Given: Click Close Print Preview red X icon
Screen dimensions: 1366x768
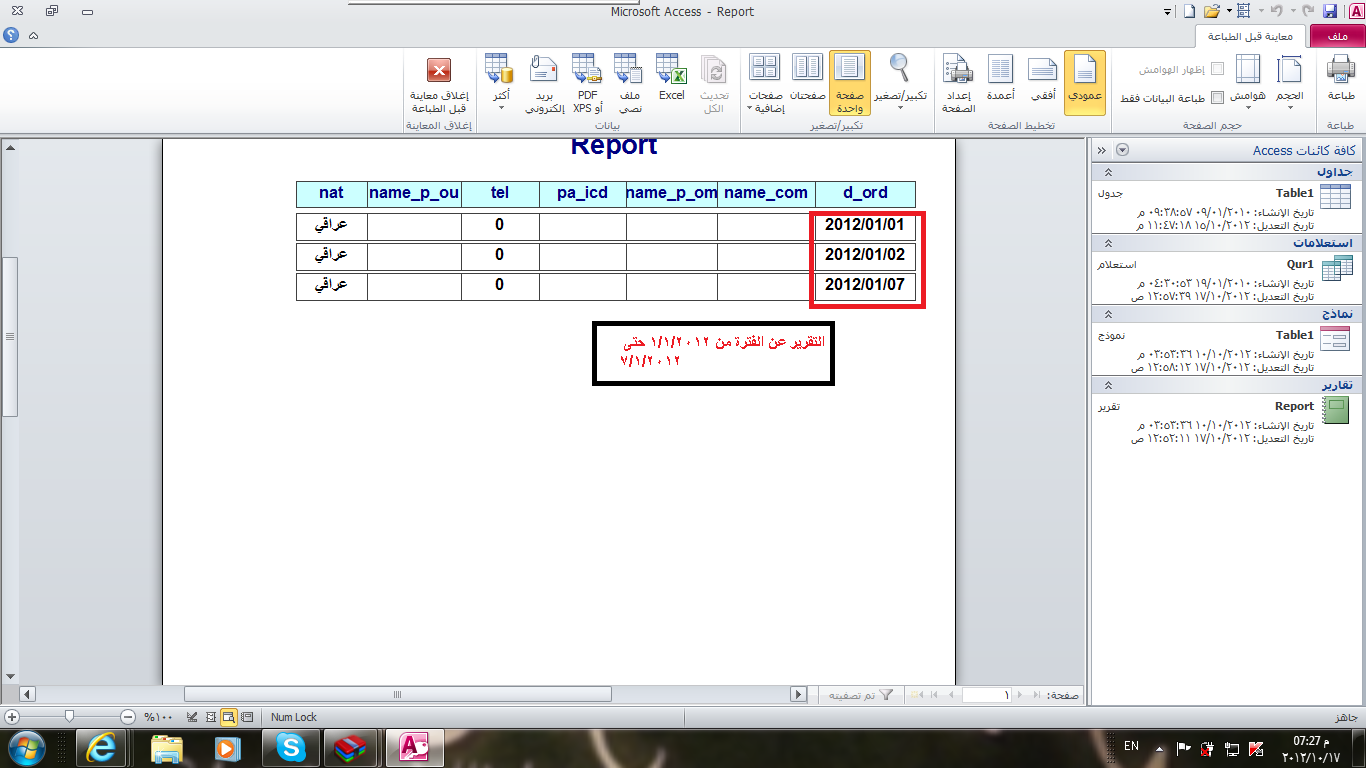Looking at the screenshot, I should (439, 82).
